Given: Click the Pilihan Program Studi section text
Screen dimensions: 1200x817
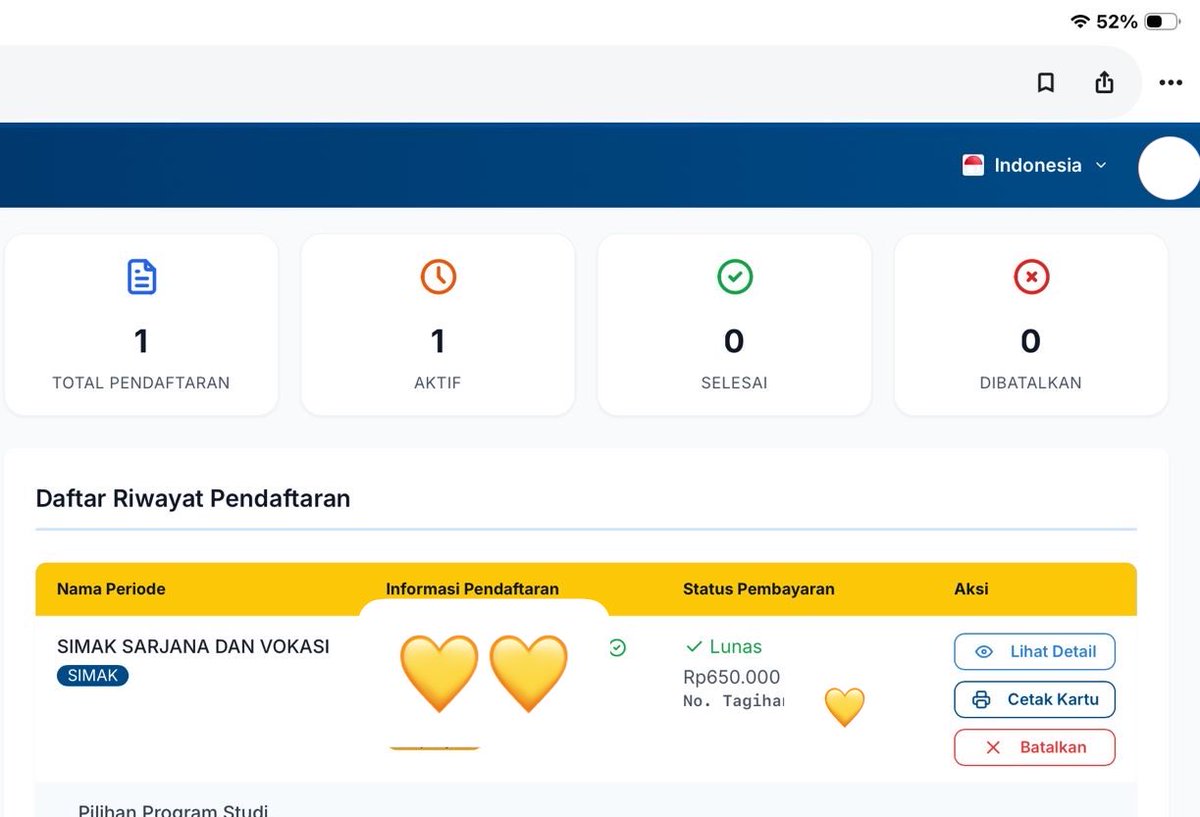Looking at the screenshot, I should coord(173,810).
